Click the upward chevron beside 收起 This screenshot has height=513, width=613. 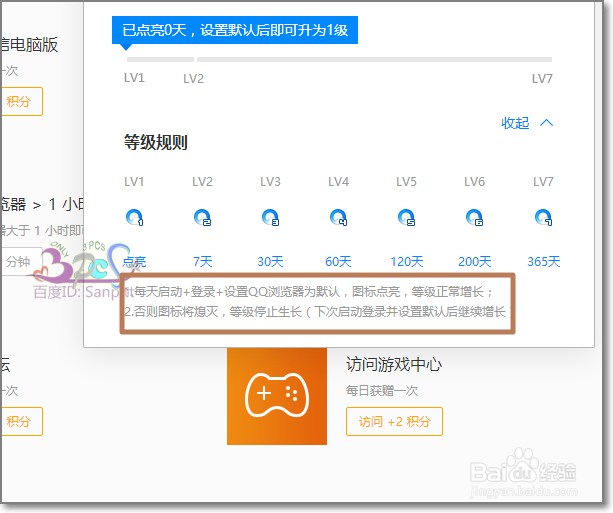tap(546, 123)
